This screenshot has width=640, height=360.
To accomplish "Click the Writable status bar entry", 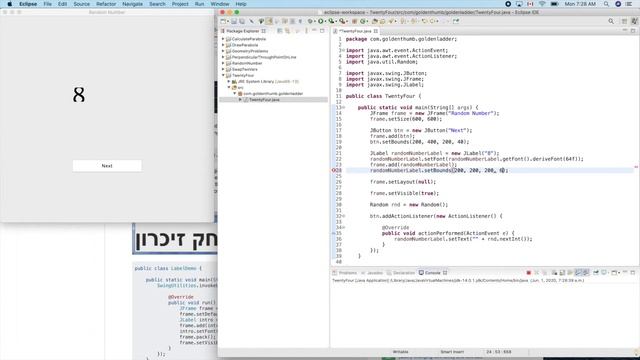I will pyautogui.click(x=400, y=352).
